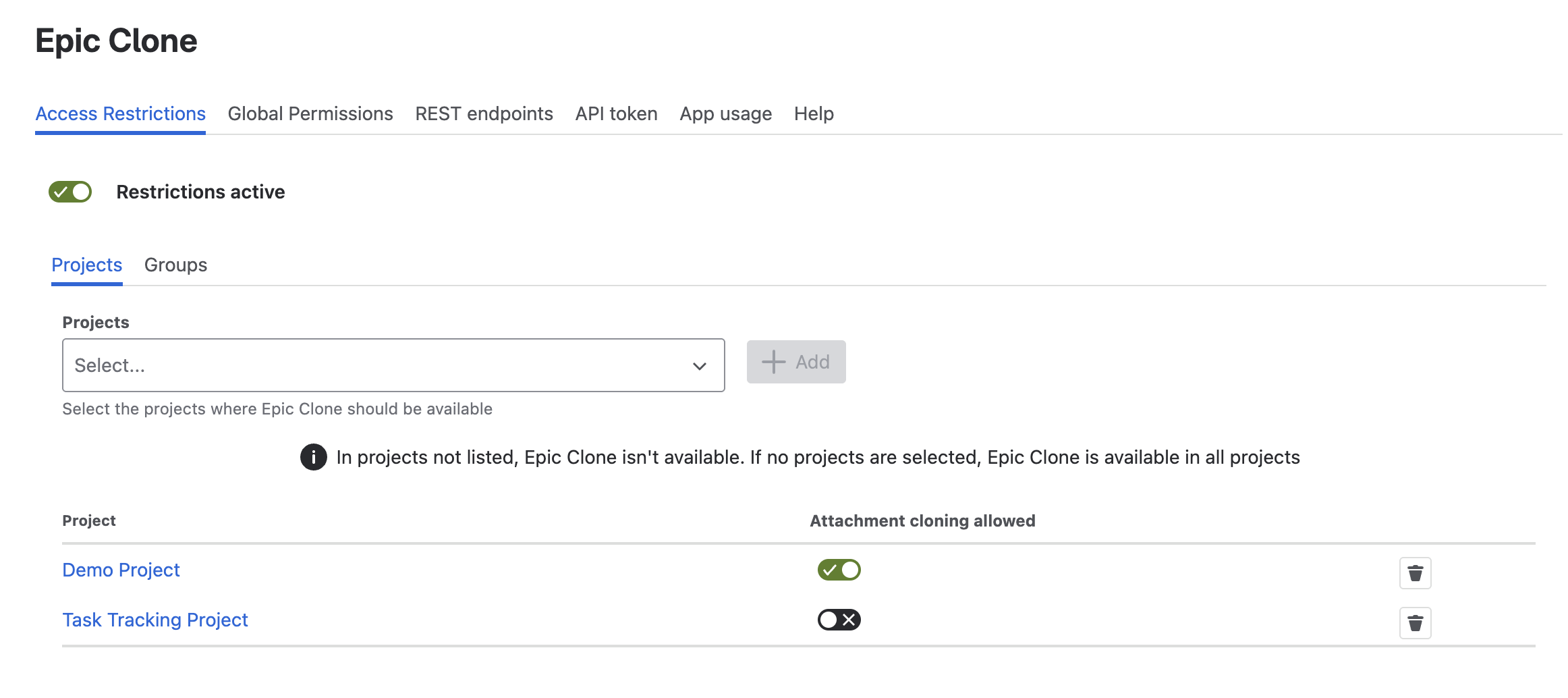Remove Task Tracking Project using trash icon

(x=1415, y=623)
